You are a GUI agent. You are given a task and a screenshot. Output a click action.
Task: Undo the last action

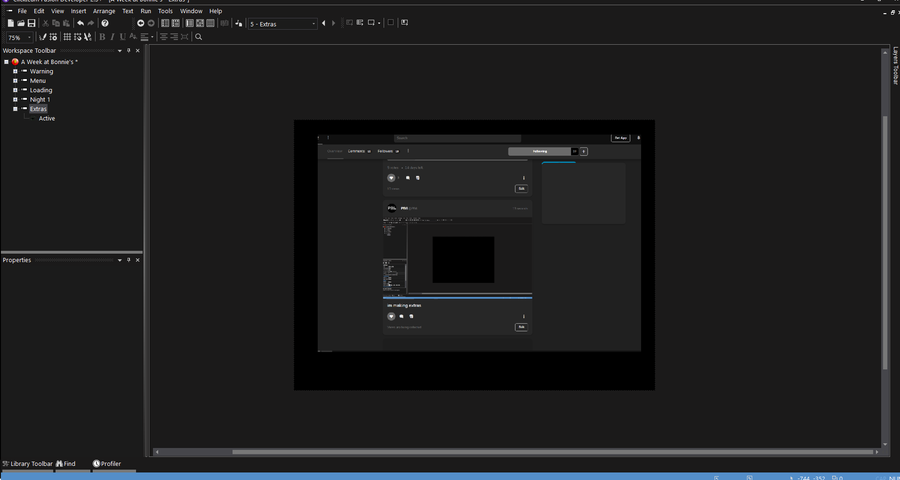[x=80, y=23]
